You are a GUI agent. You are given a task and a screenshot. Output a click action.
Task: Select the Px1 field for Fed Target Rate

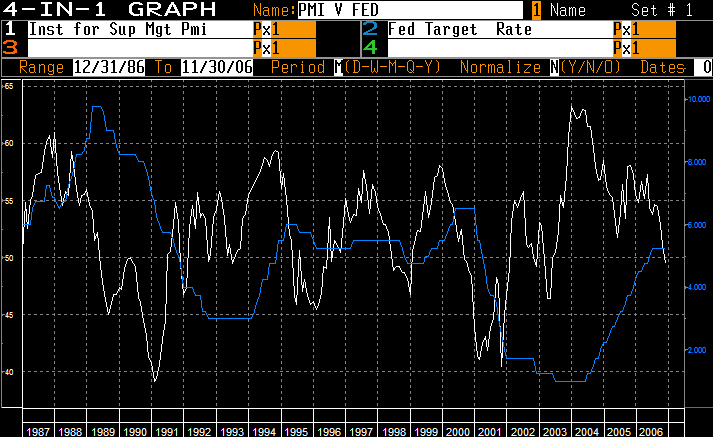point(644,30)
